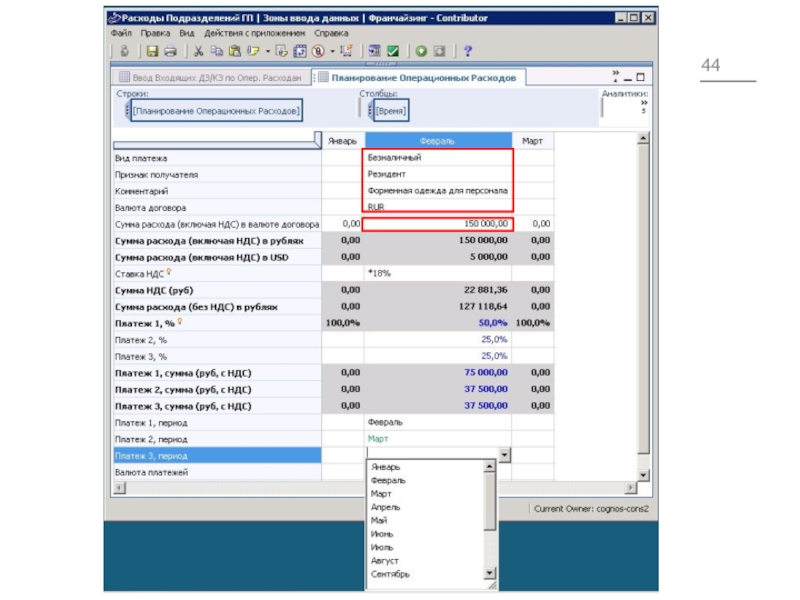Click the Copy icon in the toolbar
Image resolution: width=800 pixels, height=600 pixels.
(x=216, y=51)
